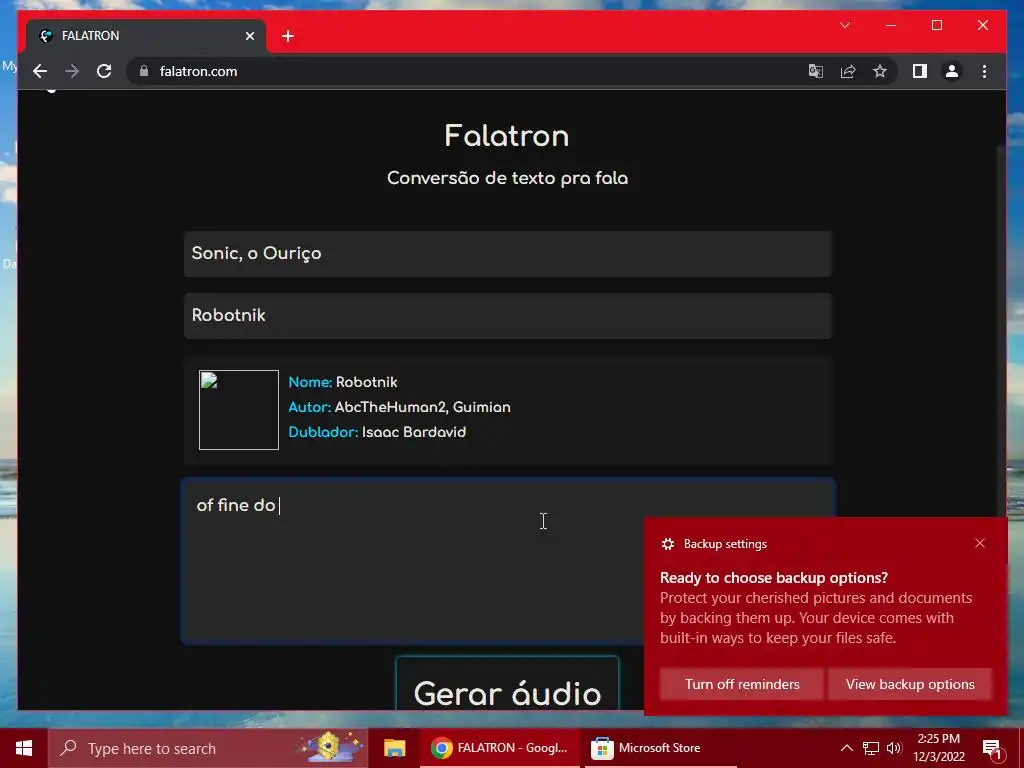Open the Windows Start menu
The image size is (1024, 768).
point(24,748)
